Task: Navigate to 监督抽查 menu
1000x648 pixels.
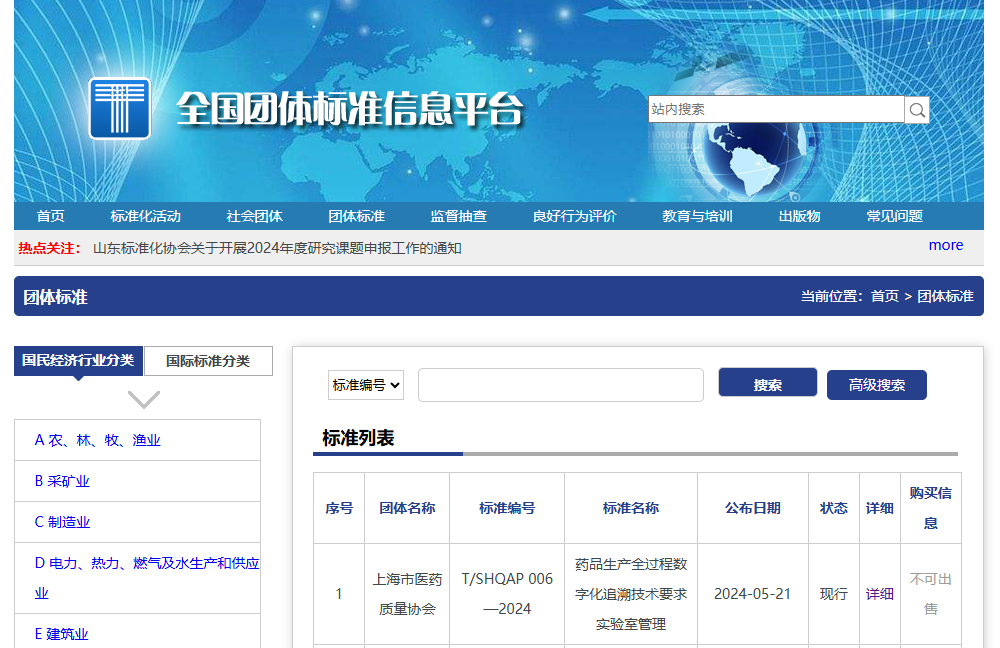Action: pos(459,216)
